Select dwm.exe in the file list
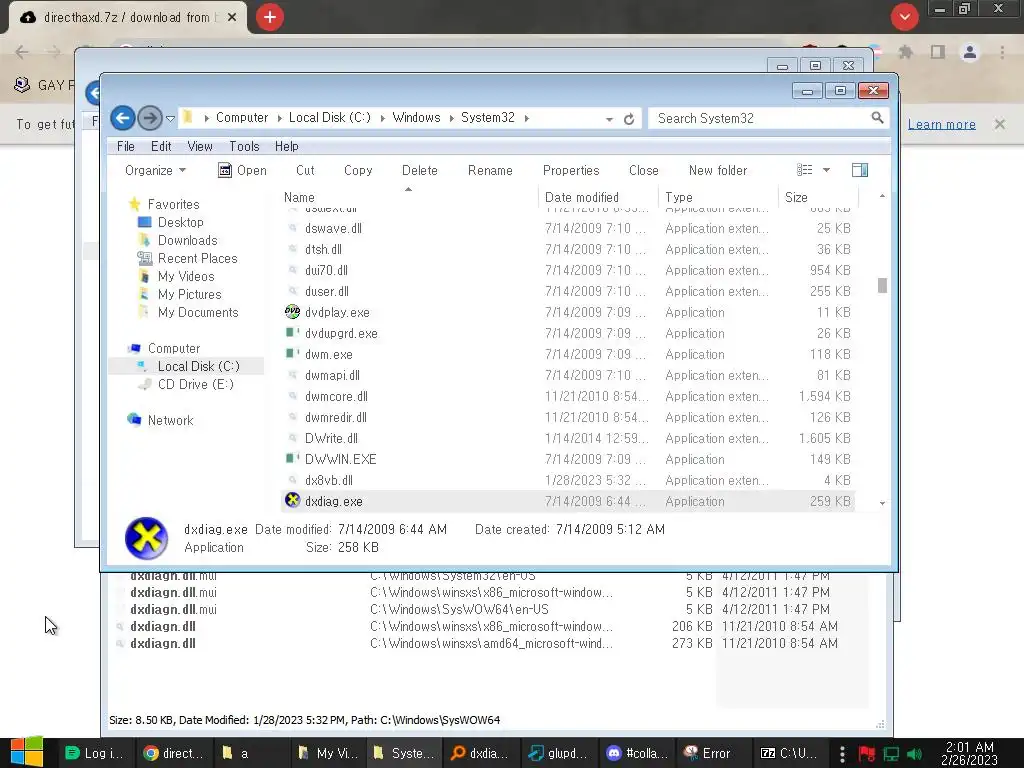The image size is (1024, 768). click(328, 355)
